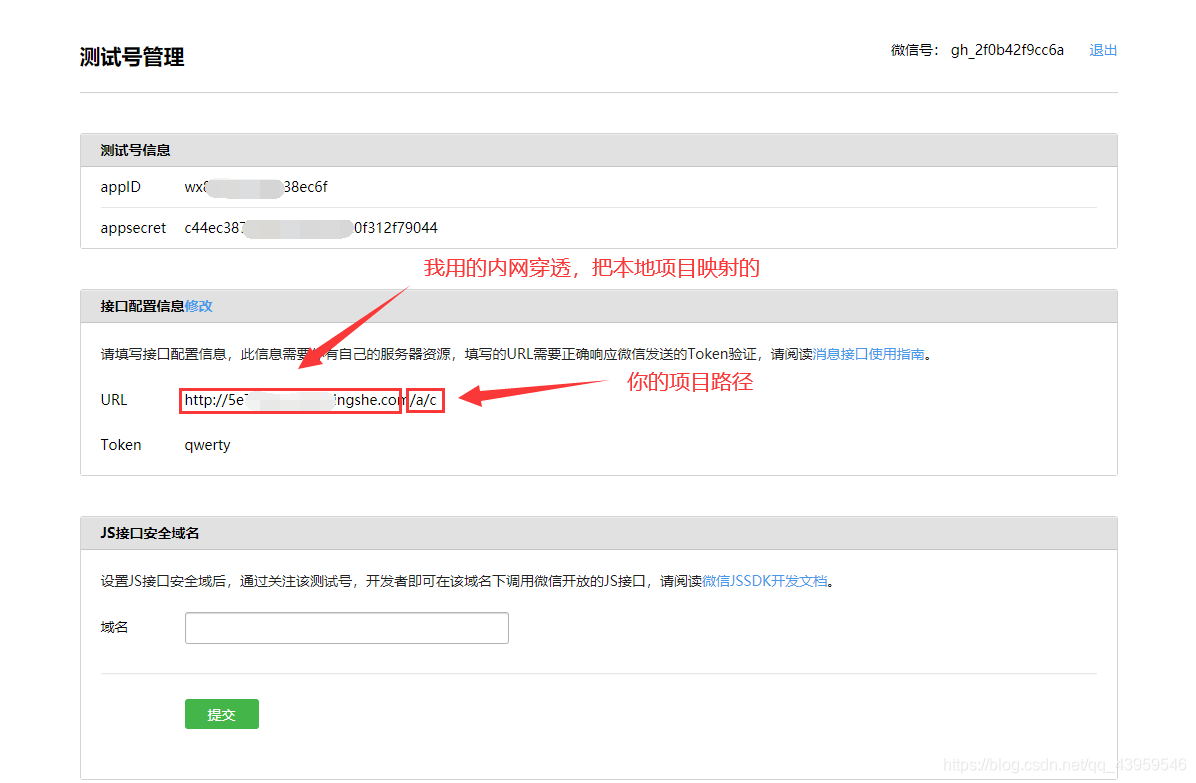1196x783 pixels.
Task: Click the appID label
Action: (121, 187)
